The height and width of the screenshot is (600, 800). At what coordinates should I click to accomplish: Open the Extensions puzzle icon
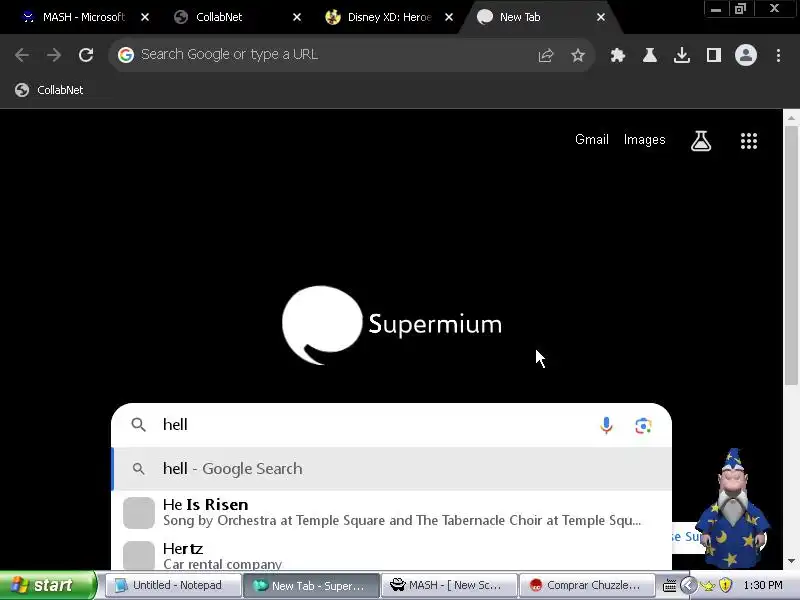point(618,55)
